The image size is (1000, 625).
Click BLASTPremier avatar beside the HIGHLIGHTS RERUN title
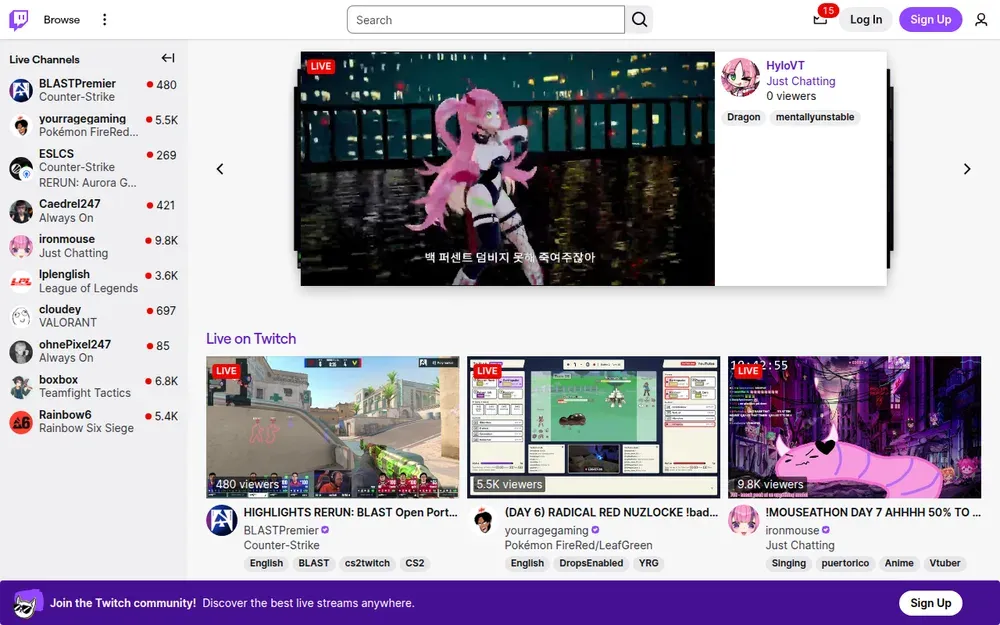point(222,520)
